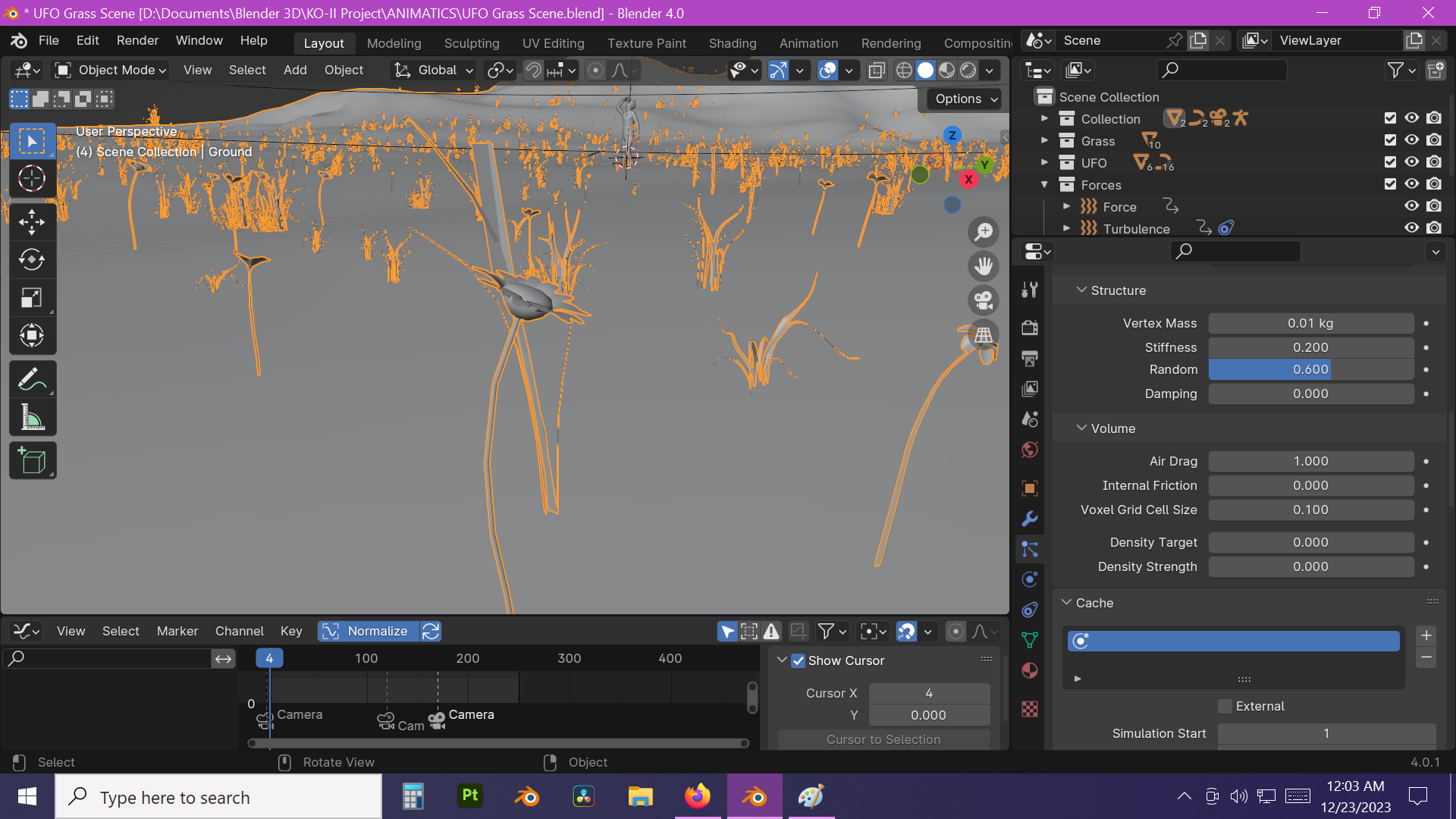
Task: Switch to the Modeling workspace tab
Action: (394, 43)
